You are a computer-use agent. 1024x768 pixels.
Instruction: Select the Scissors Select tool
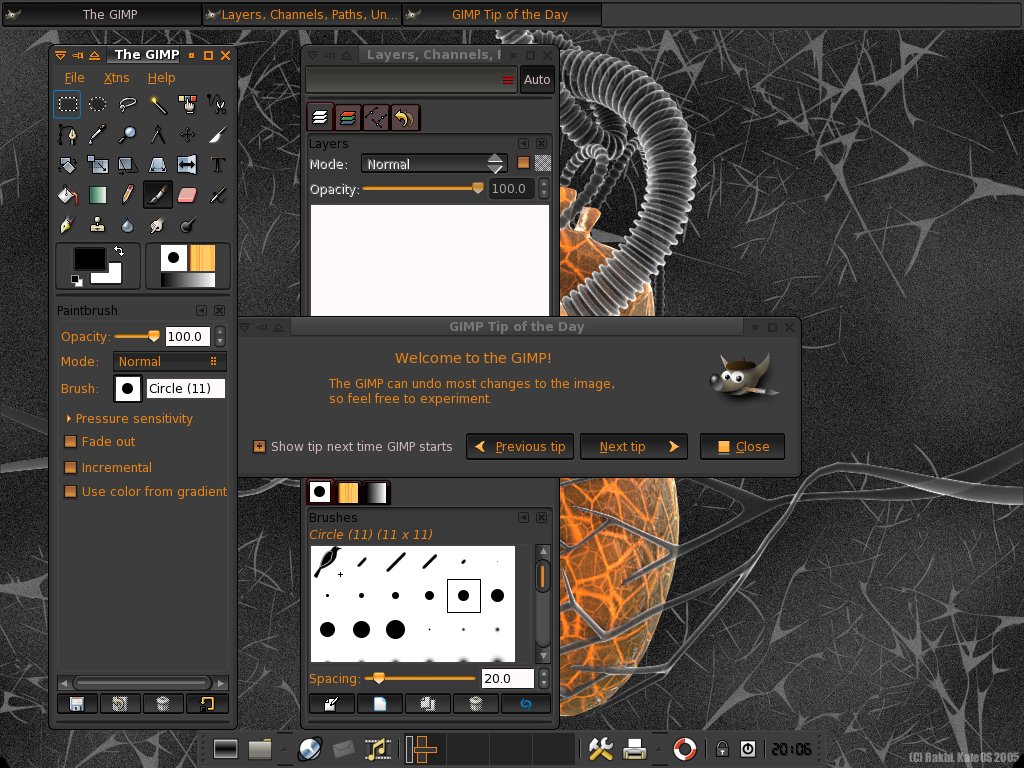point(217,104)
